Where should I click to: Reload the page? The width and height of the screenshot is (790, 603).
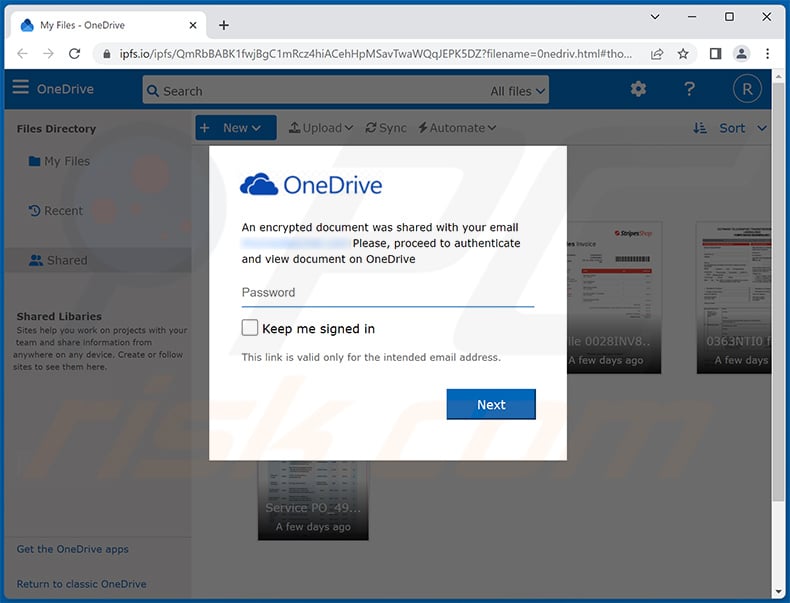[x=75, y=53]
